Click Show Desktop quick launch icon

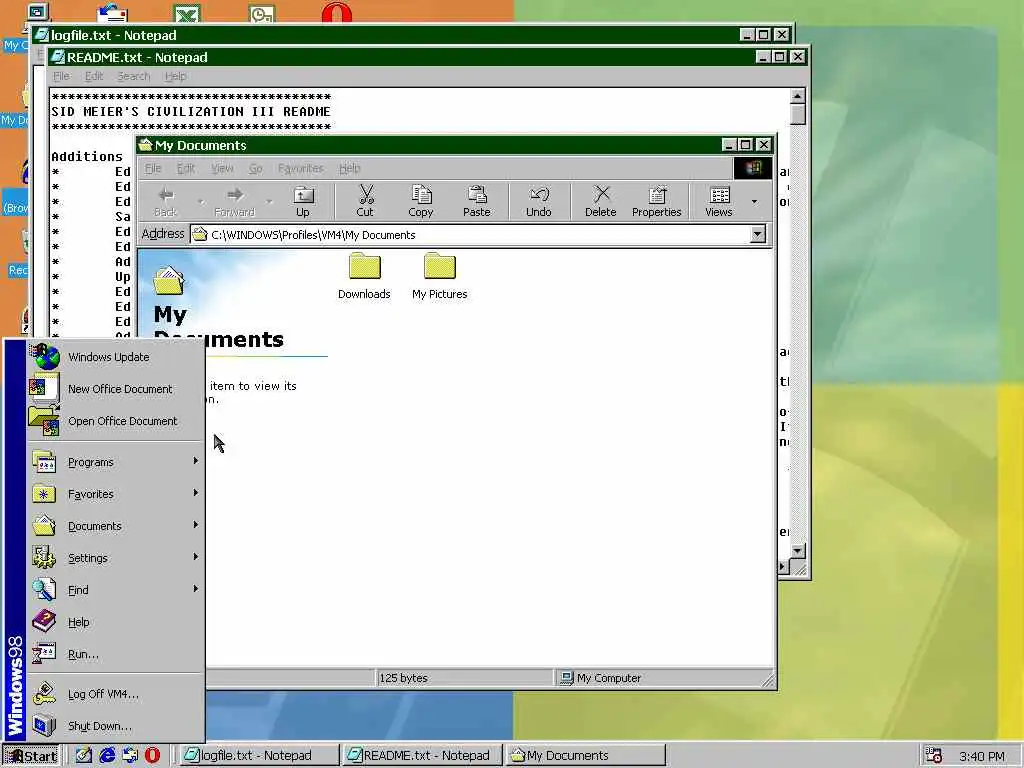pos(84,756)
